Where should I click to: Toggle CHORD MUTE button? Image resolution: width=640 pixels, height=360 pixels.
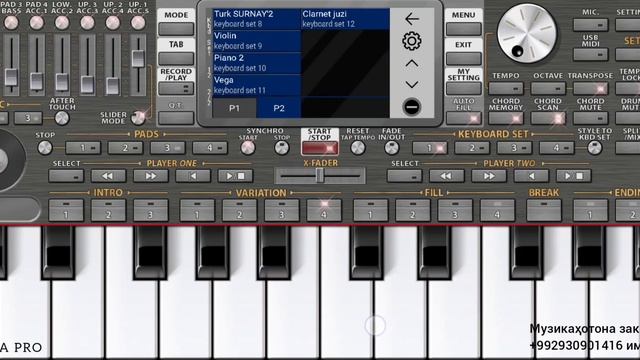[590, 118]
